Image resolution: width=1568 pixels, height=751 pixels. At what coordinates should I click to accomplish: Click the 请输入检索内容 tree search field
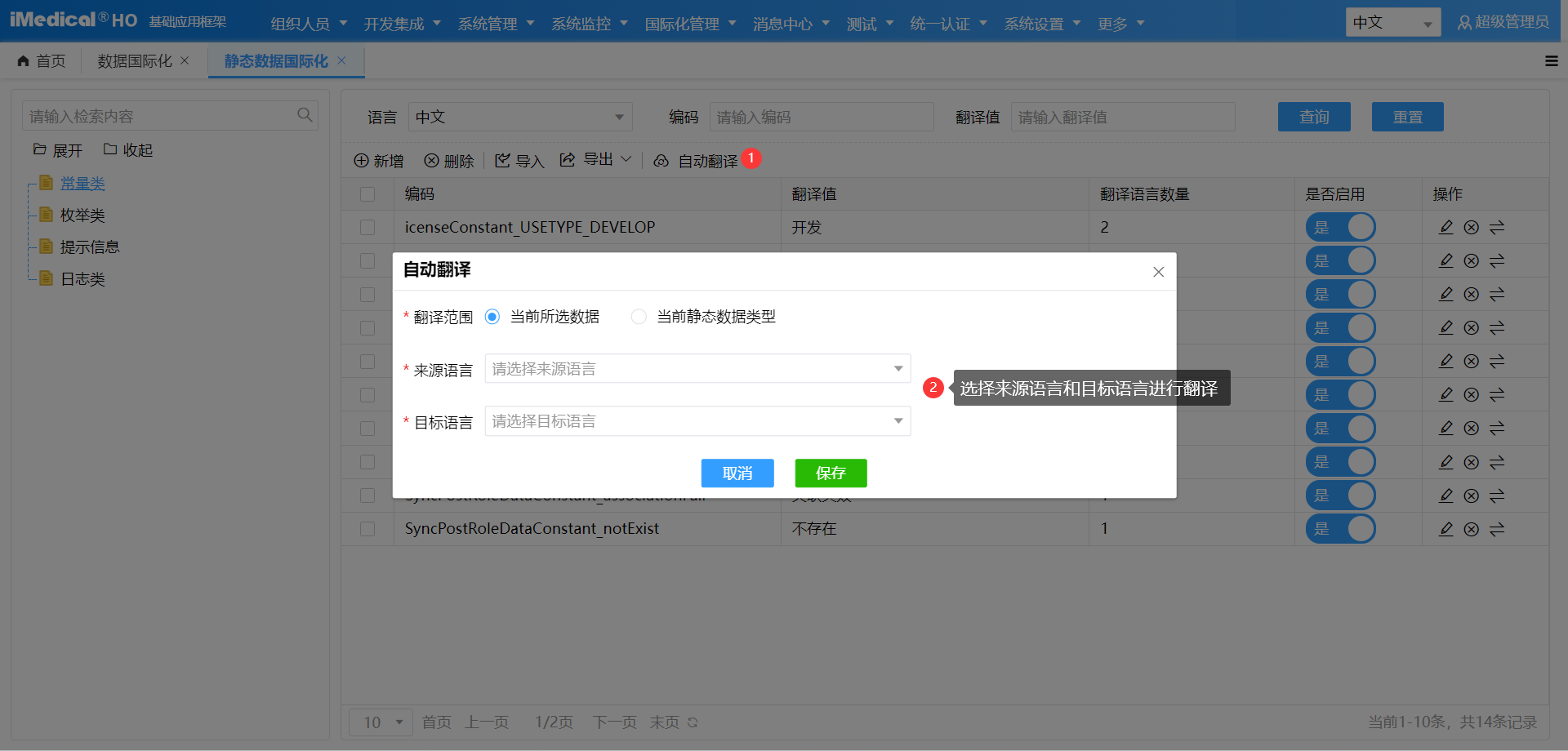coord(170,116)
